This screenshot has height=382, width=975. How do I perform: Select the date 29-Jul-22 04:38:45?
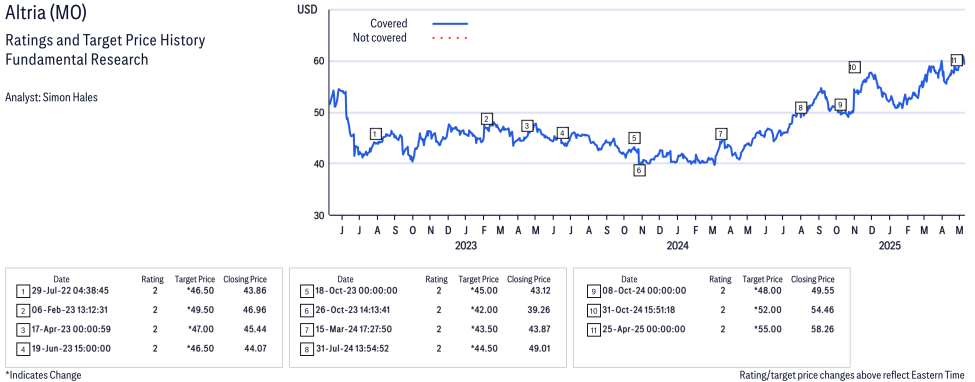click(70, 291)
